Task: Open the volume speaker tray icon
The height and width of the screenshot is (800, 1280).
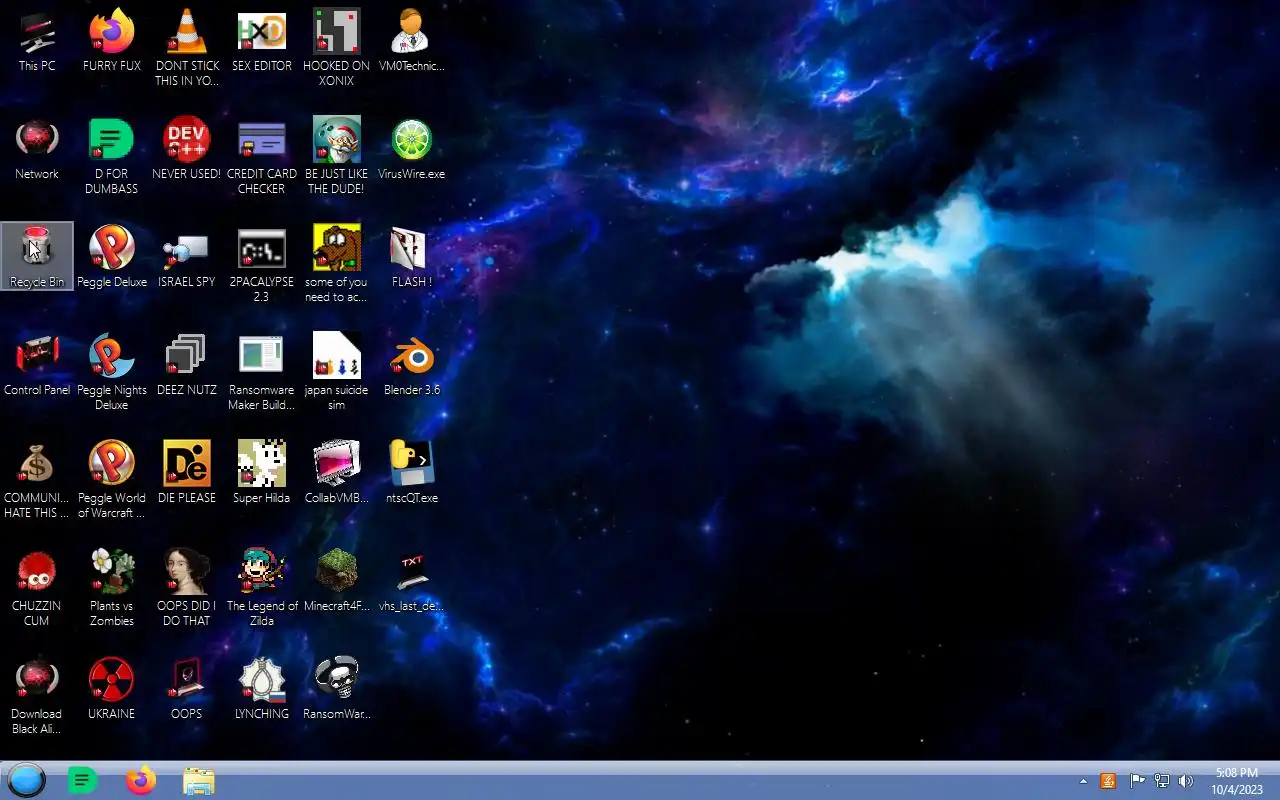Action: click(x=1186, y=781)
